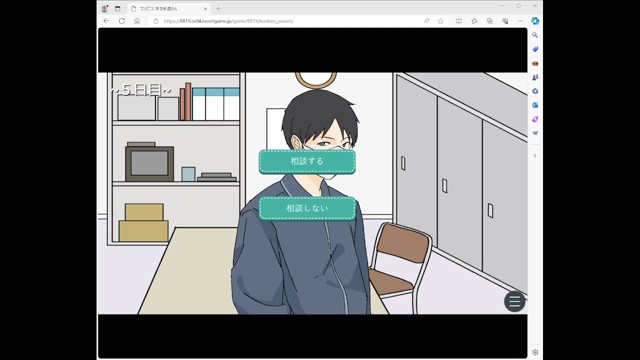
Task: Close the current game tab
Action: [205, 9]
